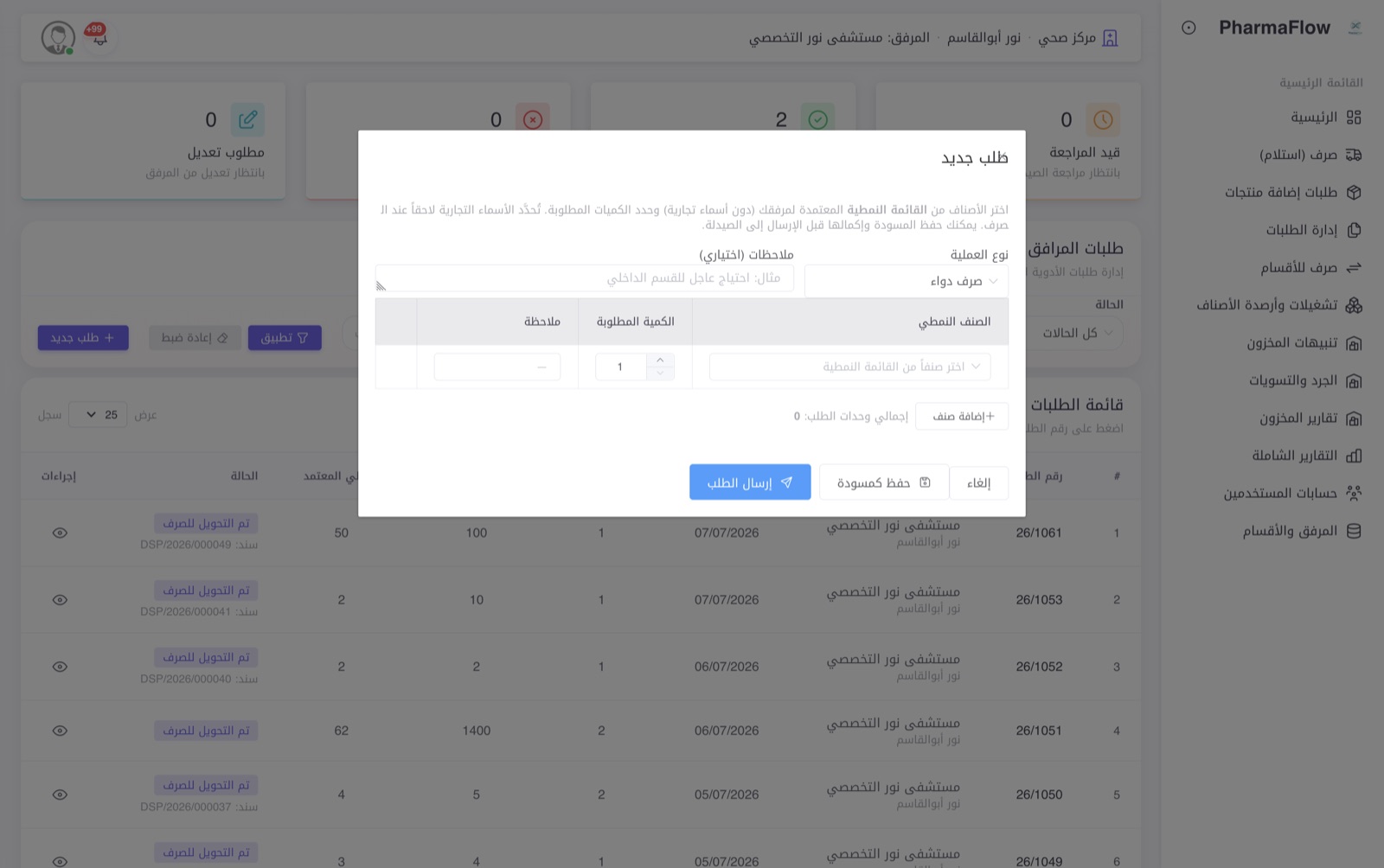1384x868 pixels.
Task: Click the طلب جديد new request button
Action: click(x=83, y=337)
